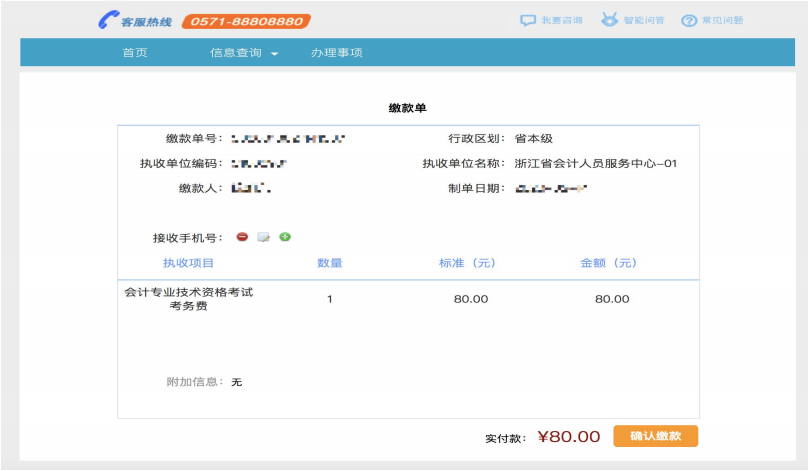Click the 我要咨询 link text
Image resolution: width=812 pixels, height=471 pixels.
point(561,20)
